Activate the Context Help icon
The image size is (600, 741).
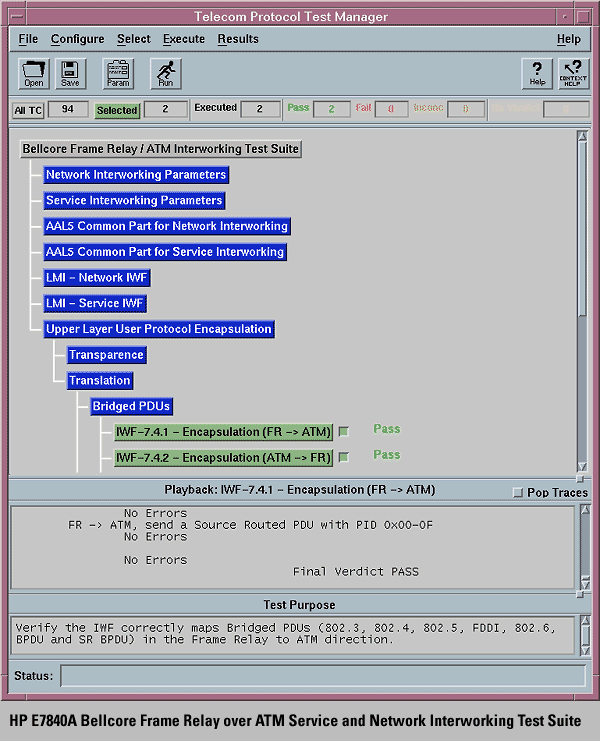pos(573,73)
